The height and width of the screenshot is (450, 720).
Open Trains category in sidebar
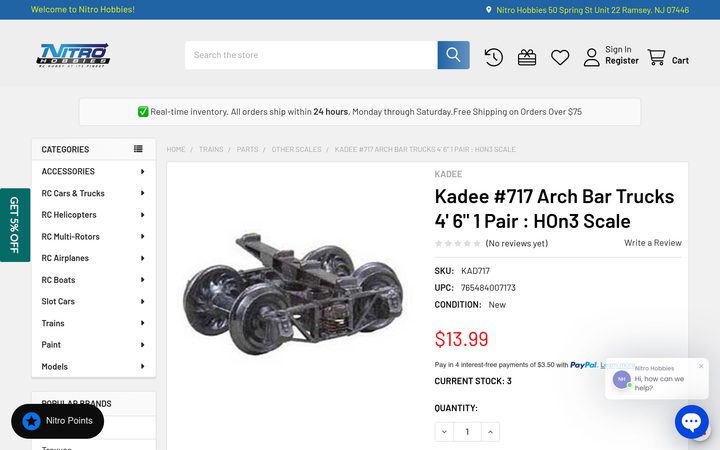click(x=53, y=323)
